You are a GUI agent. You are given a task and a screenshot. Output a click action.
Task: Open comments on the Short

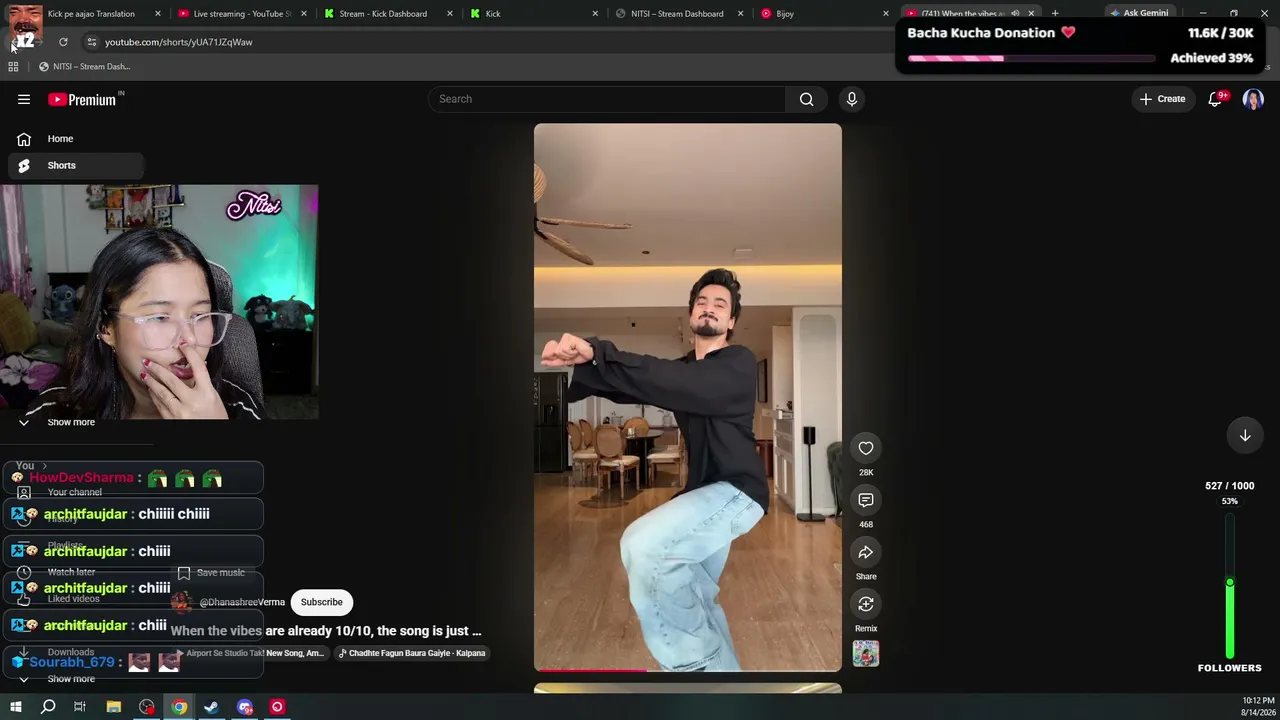[866, 500]
